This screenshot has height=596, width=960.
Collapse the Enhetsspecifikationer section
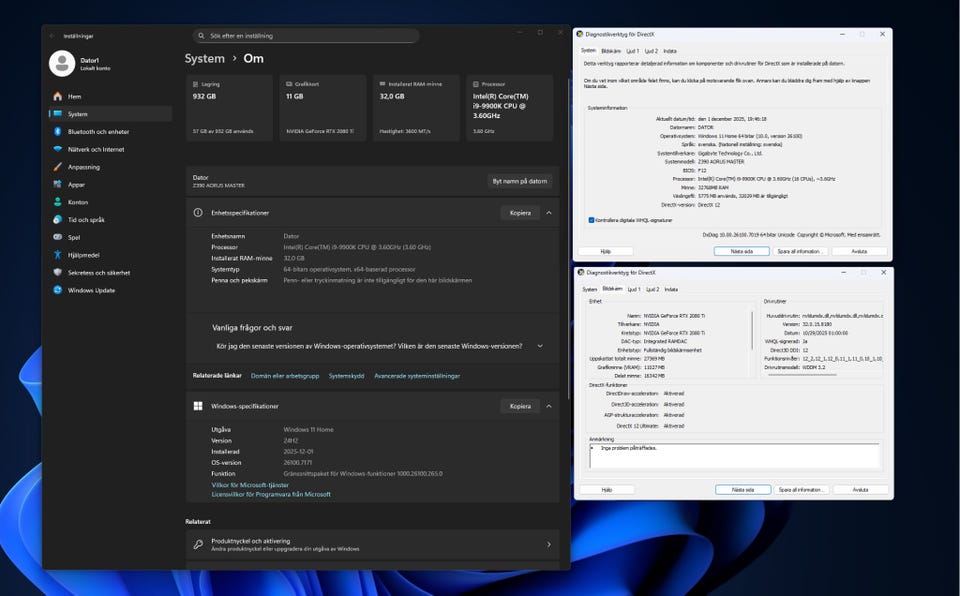coord(548,213)
